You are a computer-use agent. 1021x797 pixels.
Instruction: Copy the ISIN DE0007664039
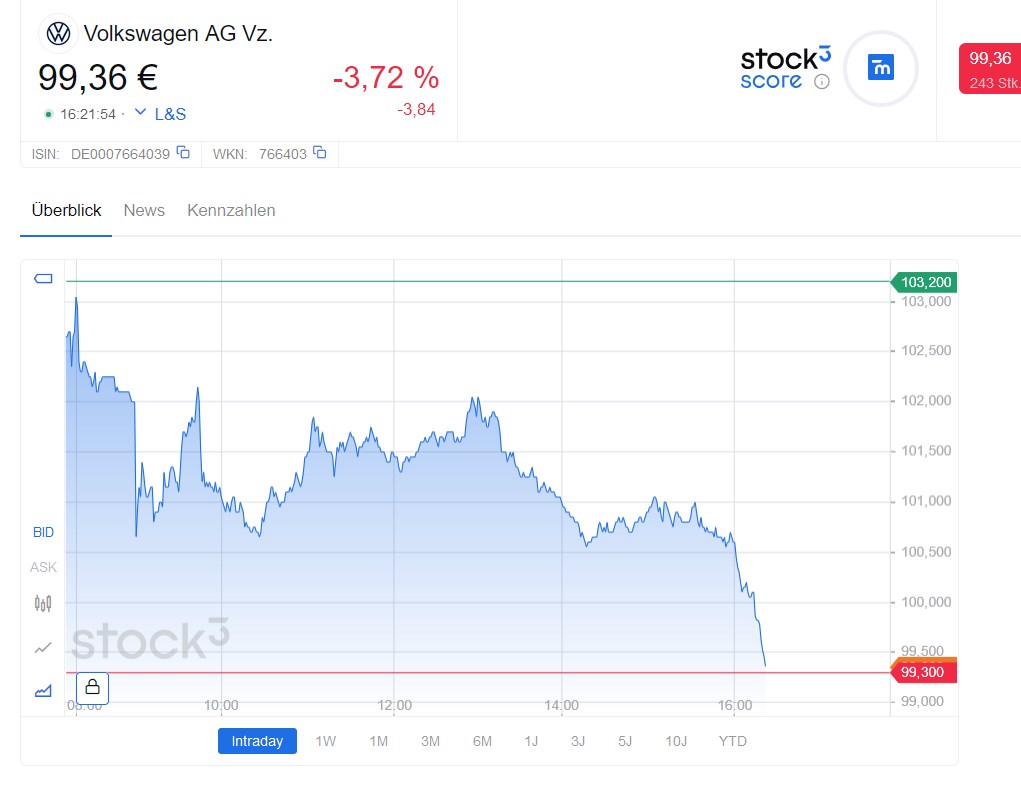click(183, 153)
